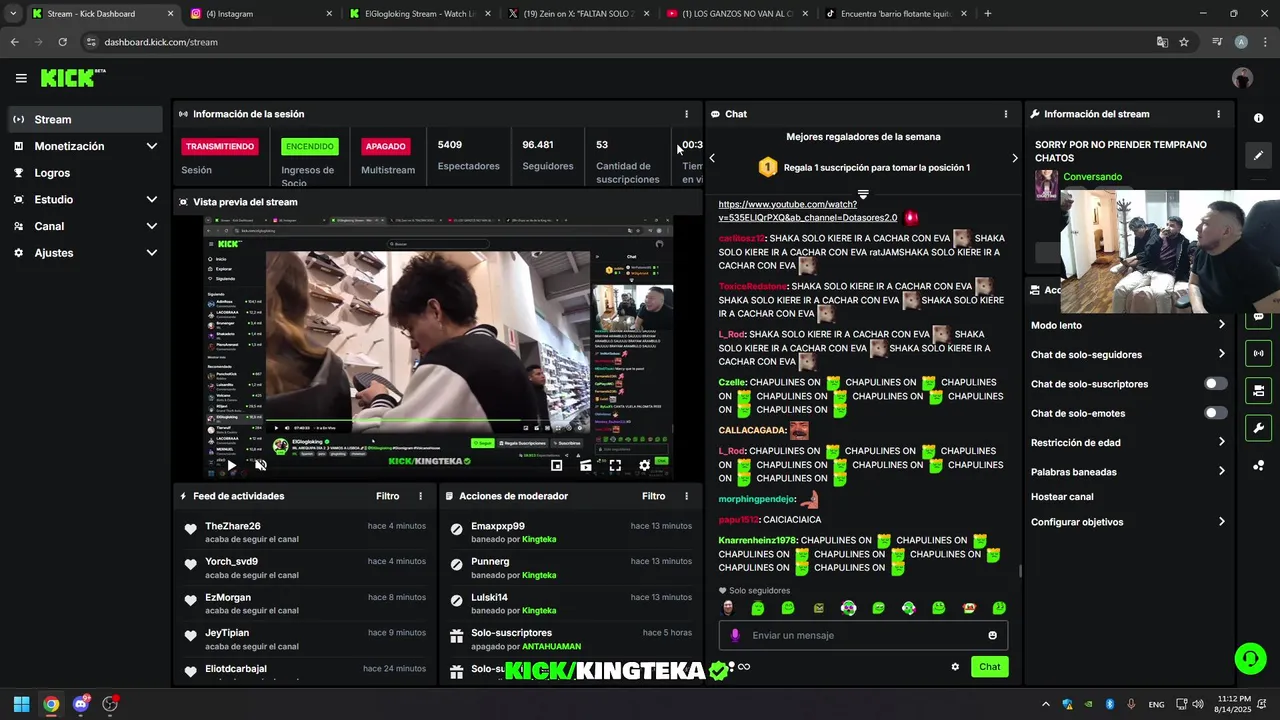Open options menu of Información del stream
Screen dimensions: 1280x720
point(1218,114)
